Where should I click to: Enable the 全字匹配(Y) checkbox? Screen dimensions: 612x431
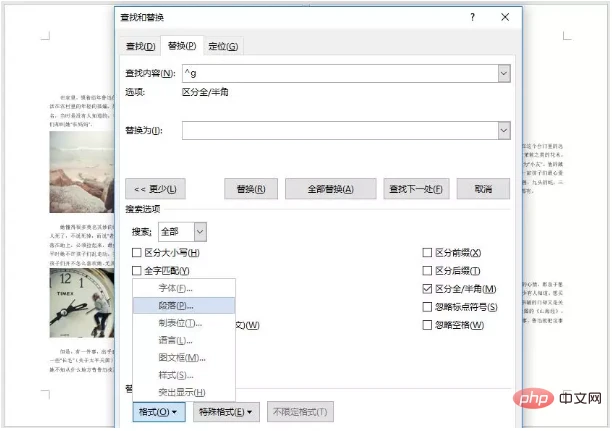click(x=137, y=271)
